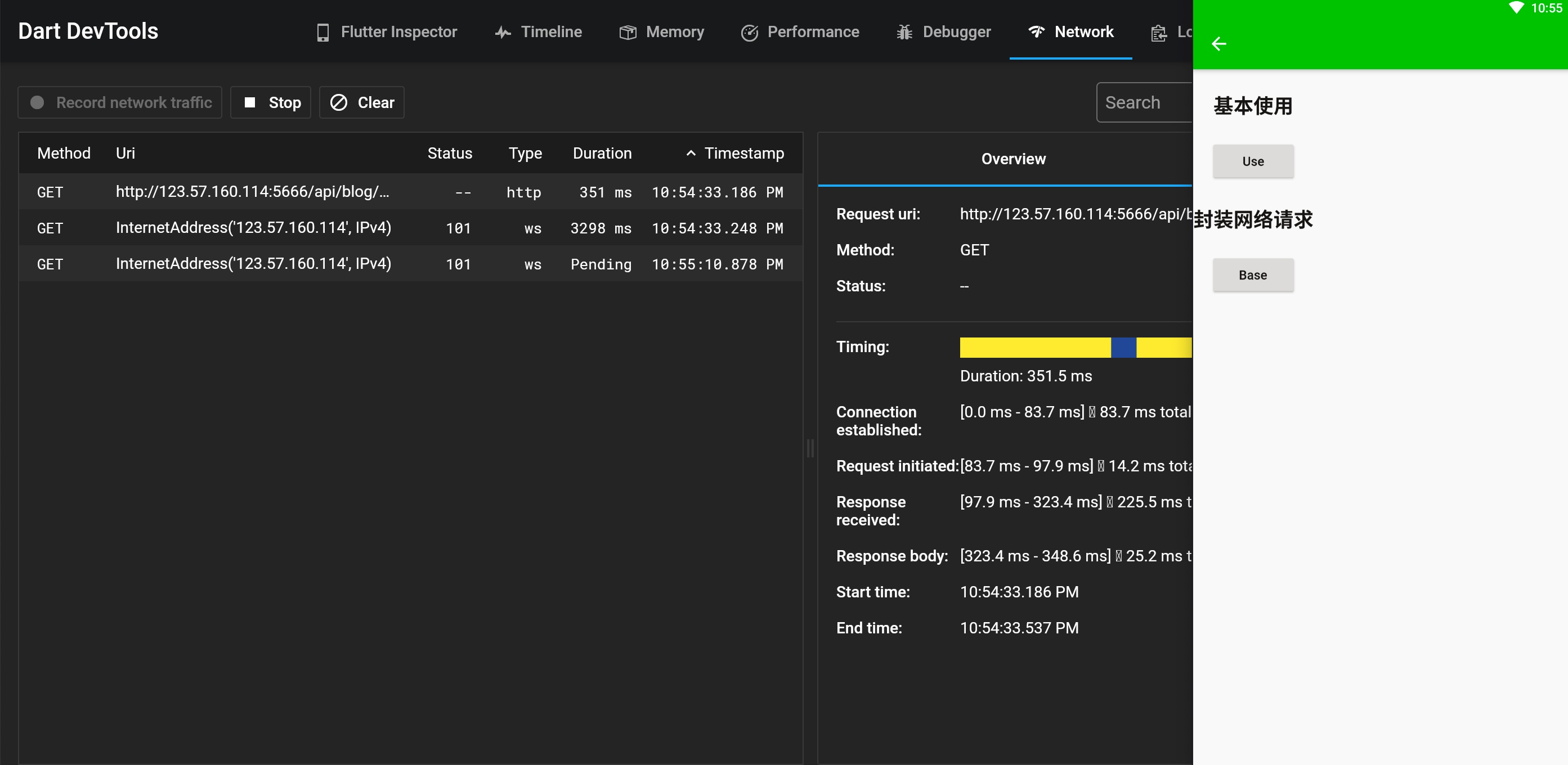Screen dimensions: 1568x765
Task: Toggle Record network traffic
Action: tap(120, 102)
